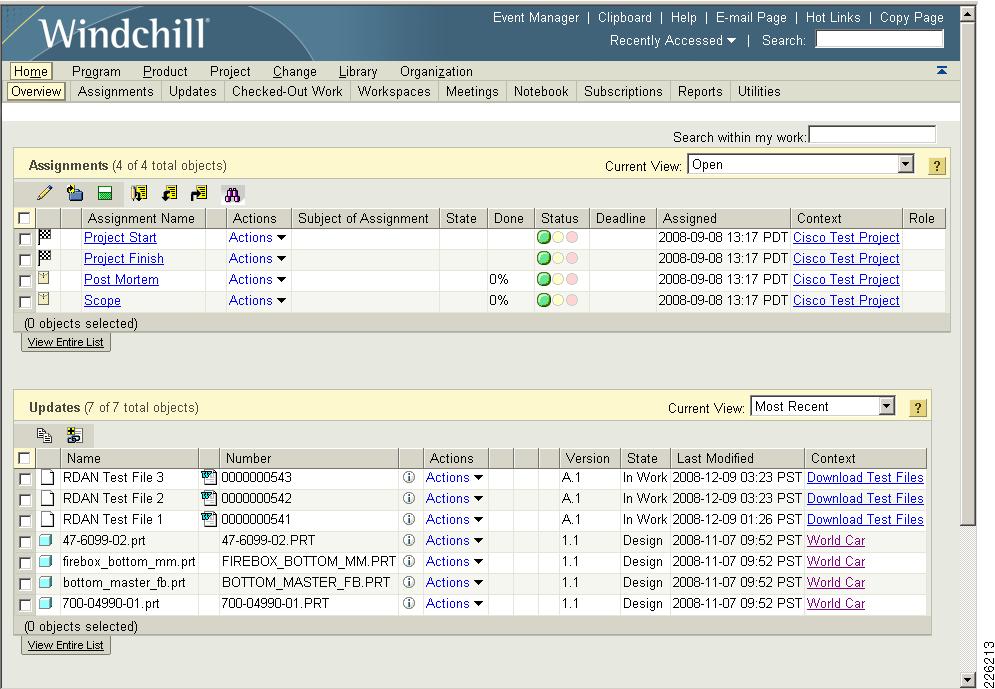The image size is (995, 689).
Task: Switch to the Product tab
Action: 165,72
